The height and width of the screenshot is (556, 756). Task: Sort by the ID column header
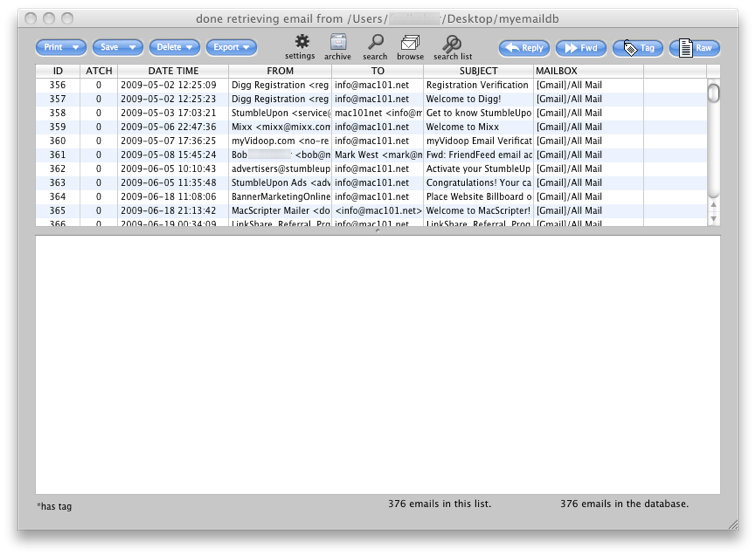coord(58,71)
